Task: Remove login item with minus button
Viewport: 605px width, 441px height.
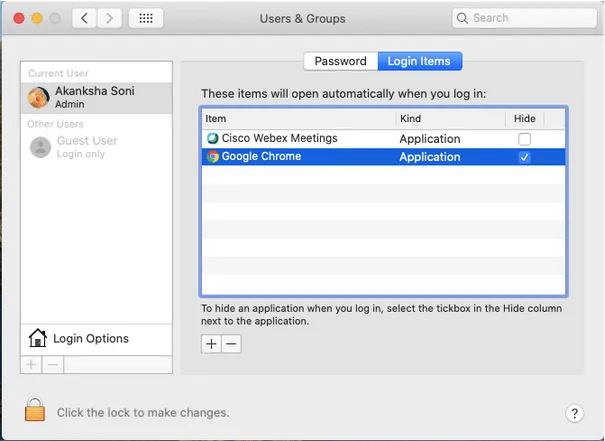Action: coord(231,344)
